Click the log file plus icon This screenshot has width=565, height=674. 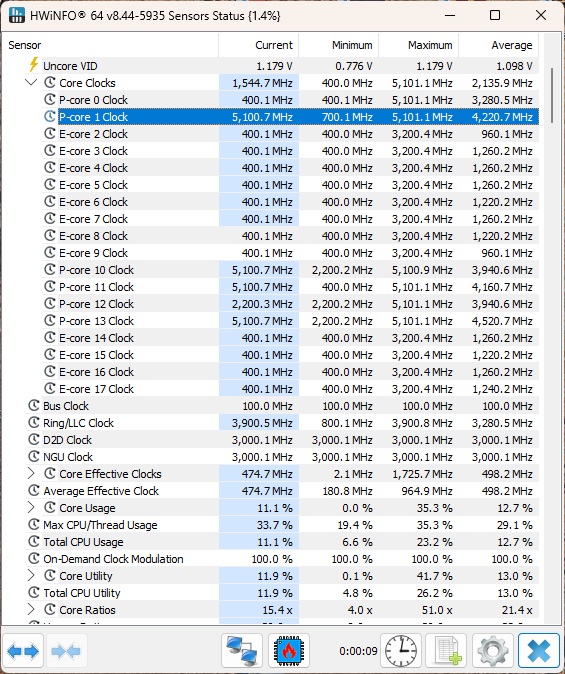447,651
